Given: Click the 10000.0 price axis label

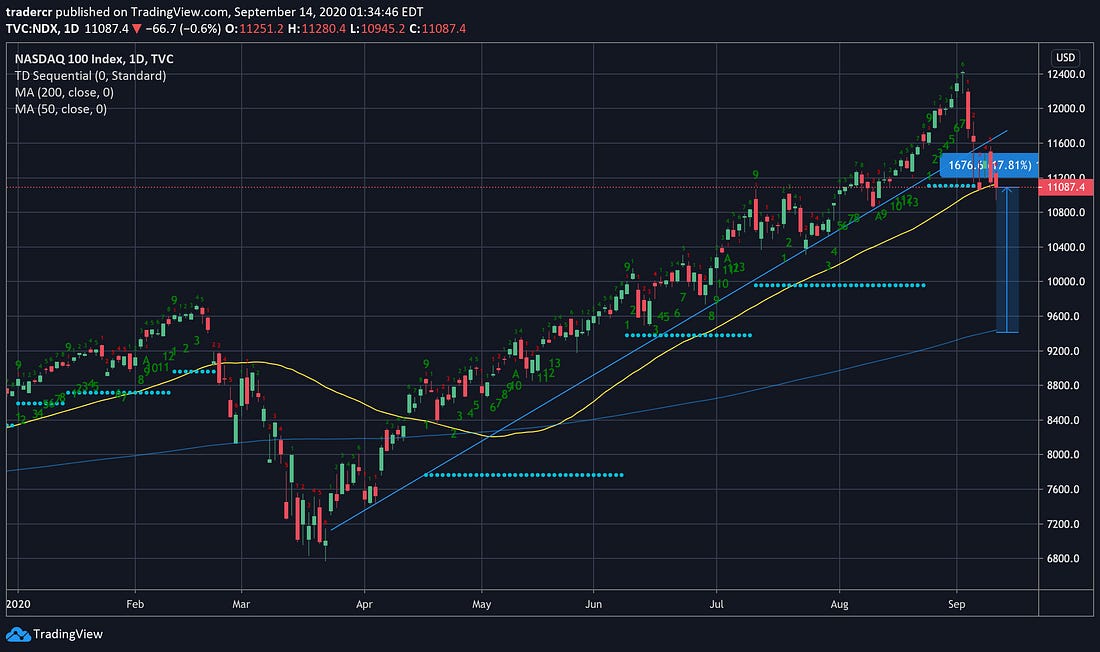Looking at the screenshot, I should 1066,281.
